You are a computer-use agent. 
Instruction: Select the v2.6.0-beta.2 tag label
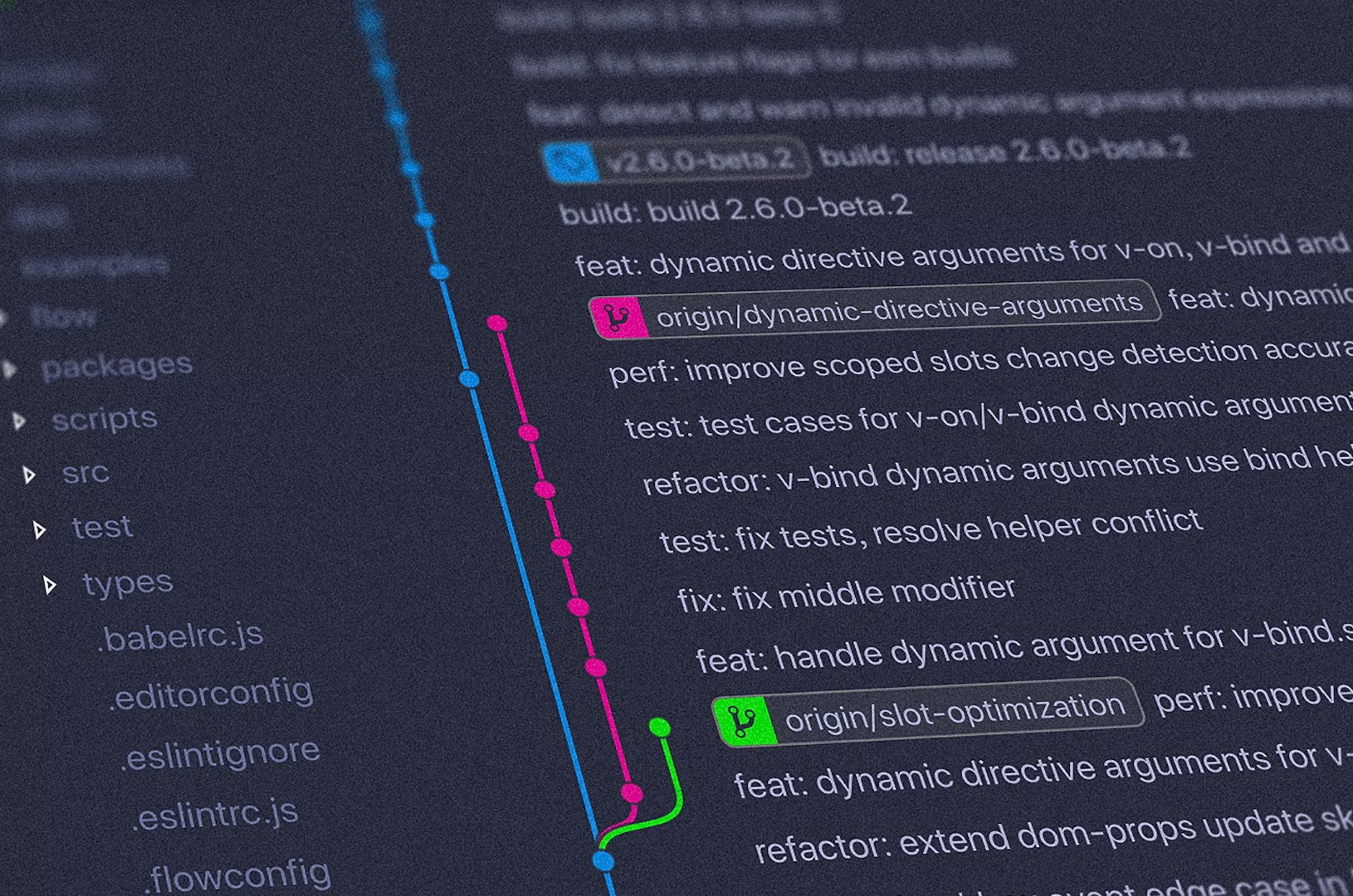[x=676, y=160]
